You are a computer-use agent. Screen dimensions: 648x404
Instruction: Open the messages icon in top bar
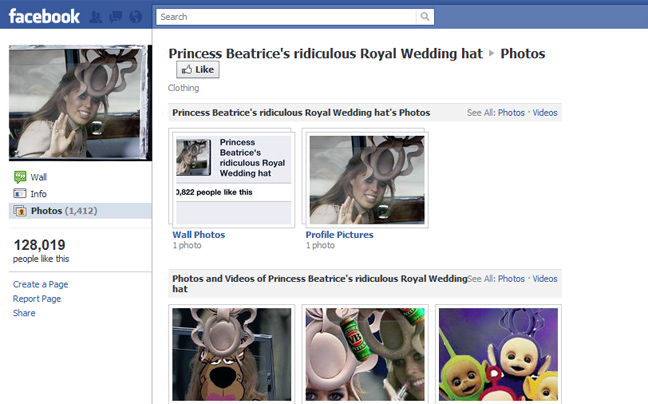[x=114, y=17]
